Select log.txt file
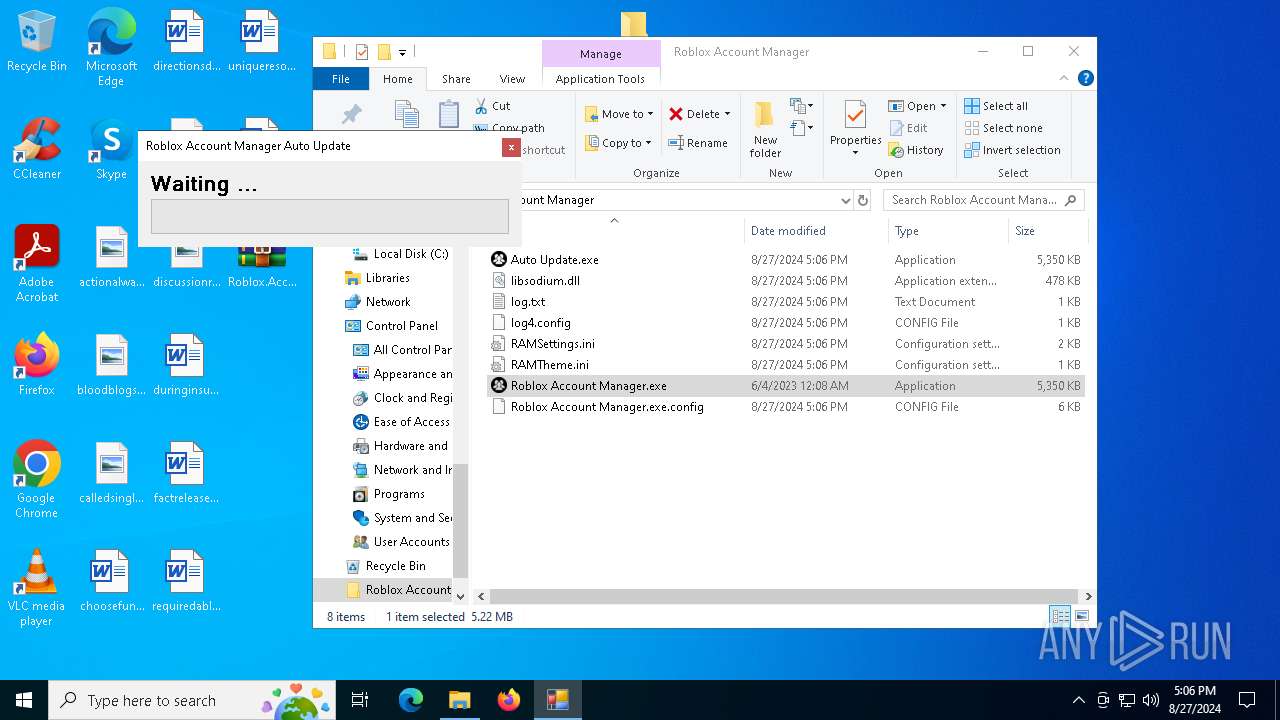The width and height of the screenshot is (1280, 720). pyautogui.click(x=785, y=302)
